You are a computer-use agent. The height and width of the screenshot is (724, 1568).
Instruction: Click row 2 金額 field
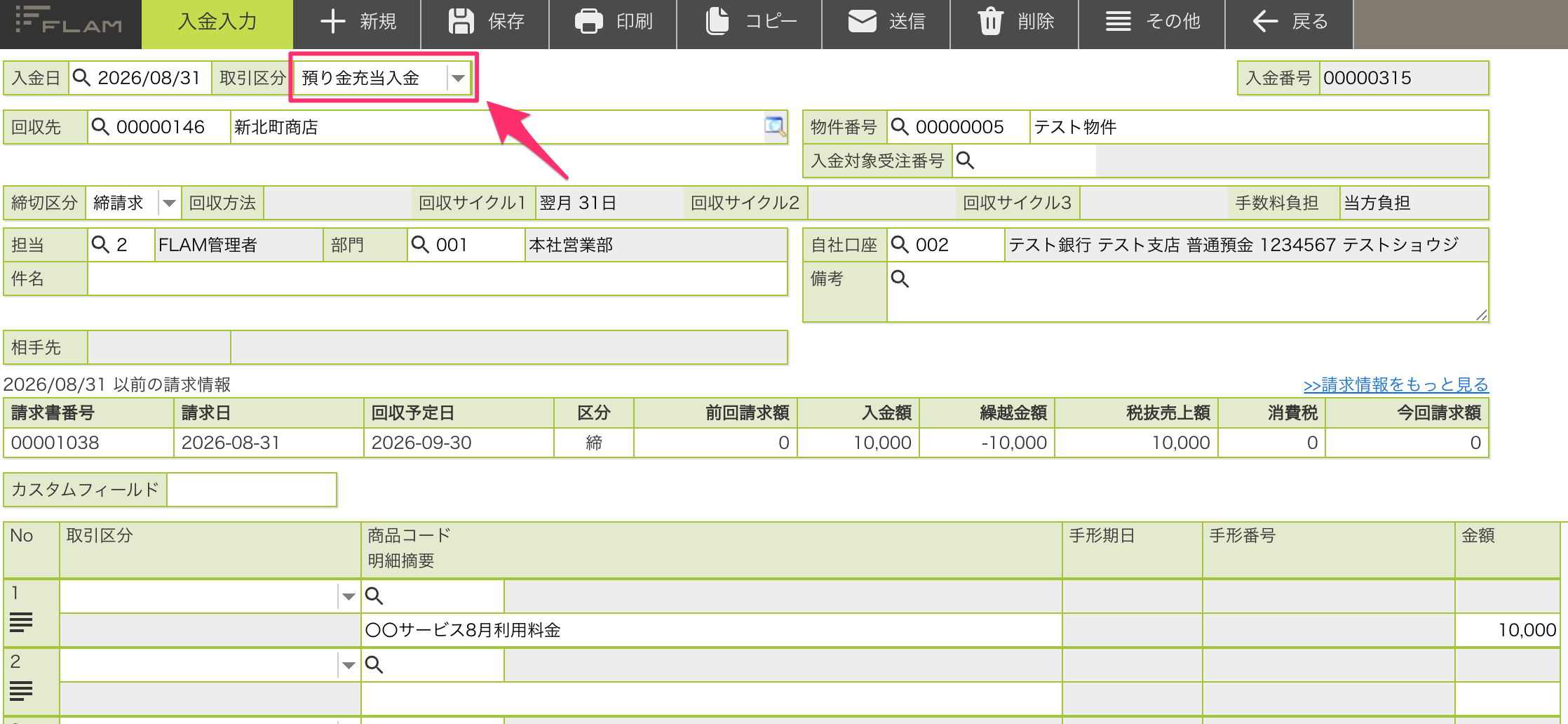[1507, 699]
